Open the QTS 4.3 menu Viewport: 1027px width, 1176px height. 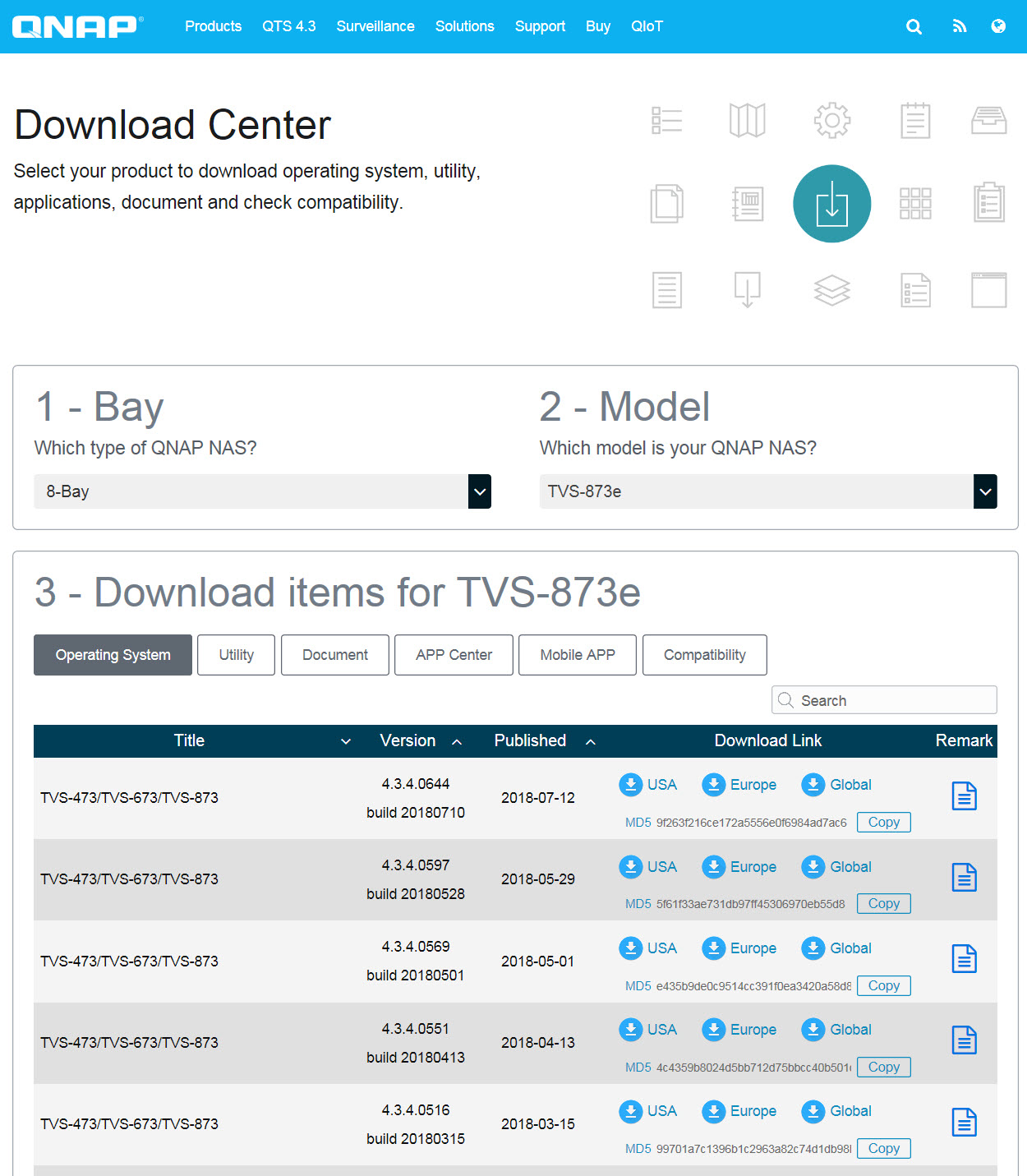(x=289, y=26)
